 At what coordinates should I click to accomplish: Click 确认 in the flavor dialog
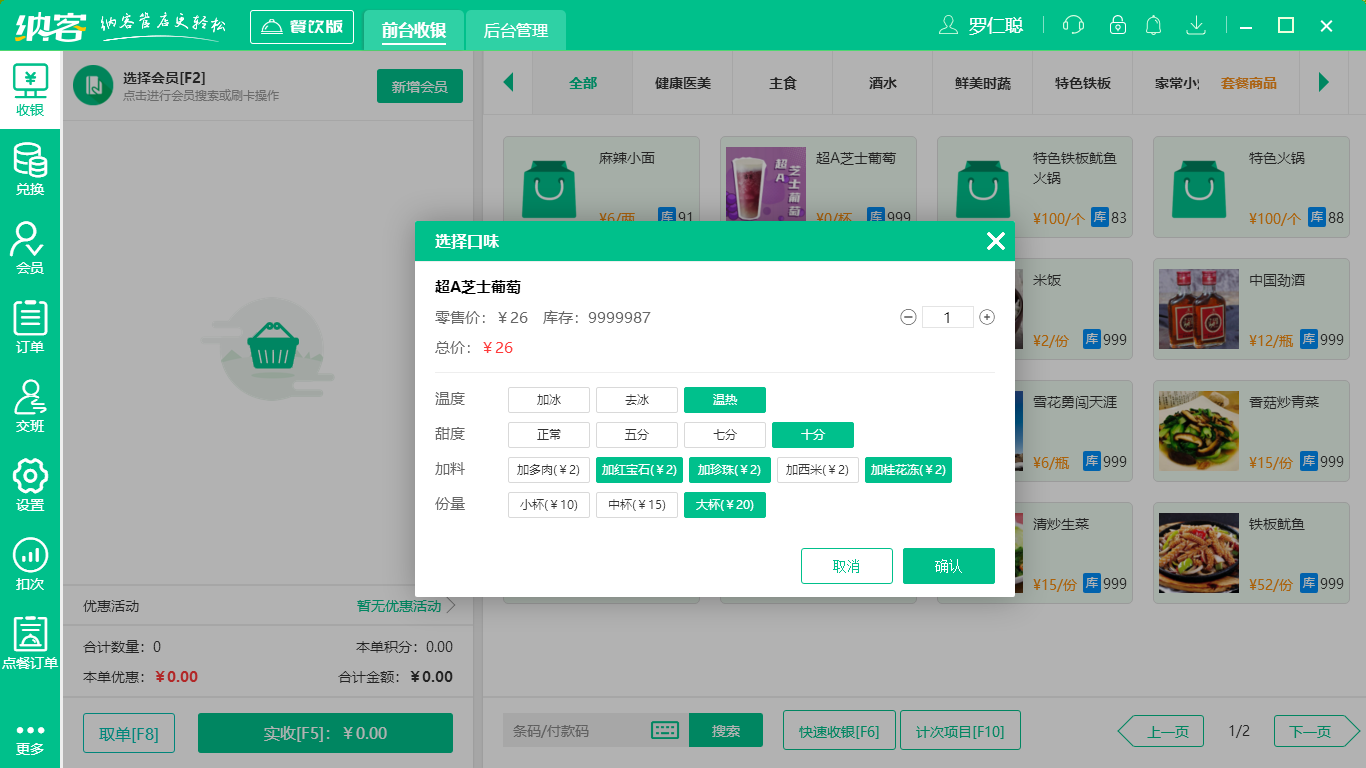point(949,566)
